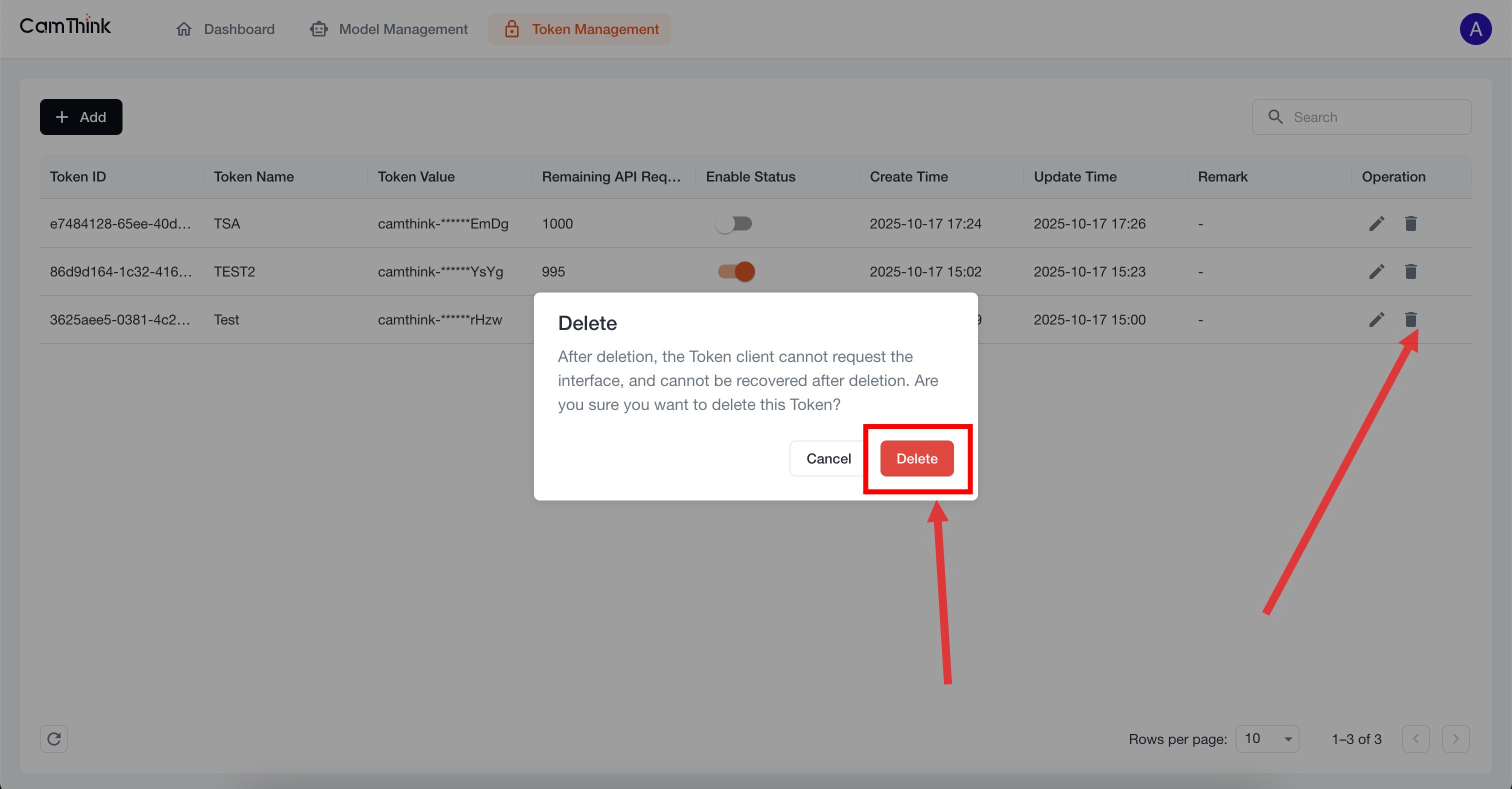Disable the TEST2 token status switch
This screenshot has width=1512, height=789.
coord(734,271)
